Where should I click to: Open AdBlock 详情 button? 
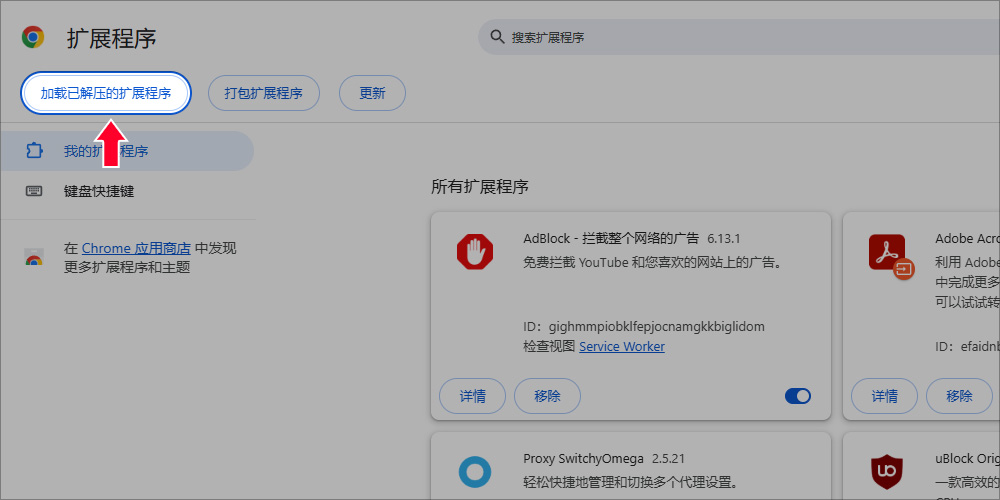(473, 396)
